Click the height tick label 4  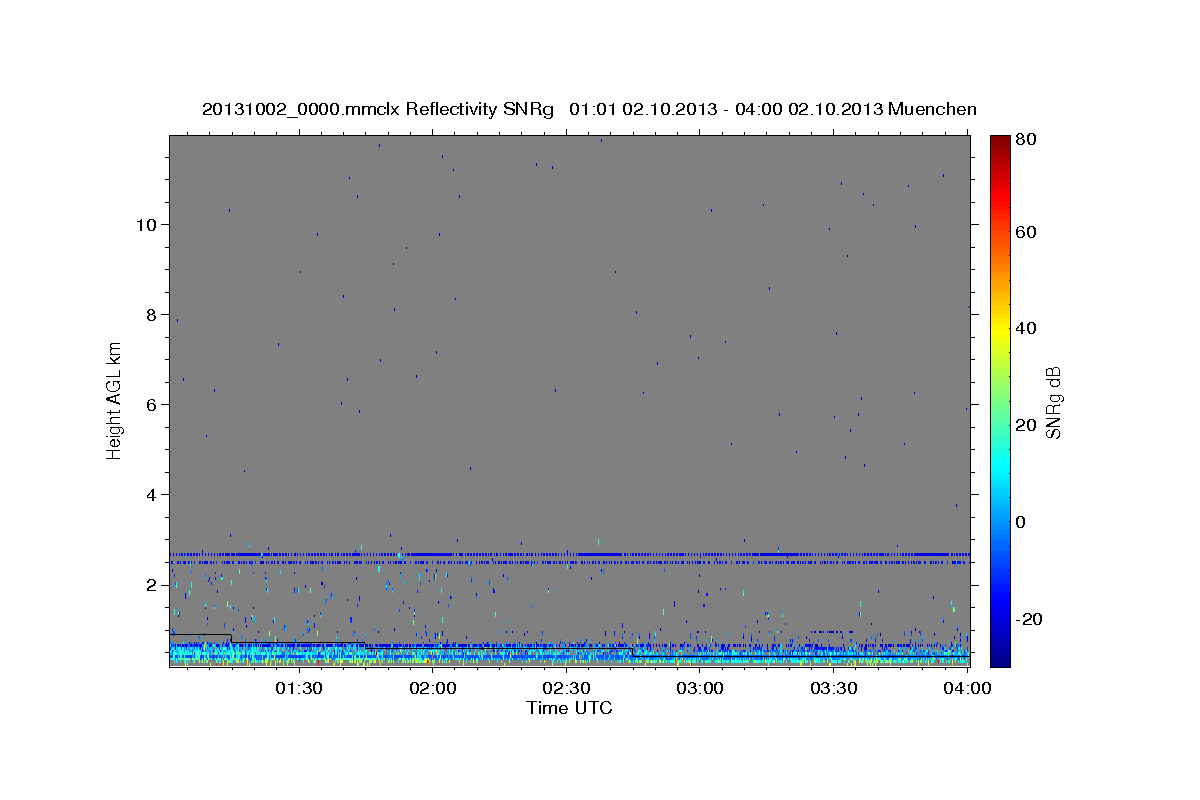coord(152,495)
